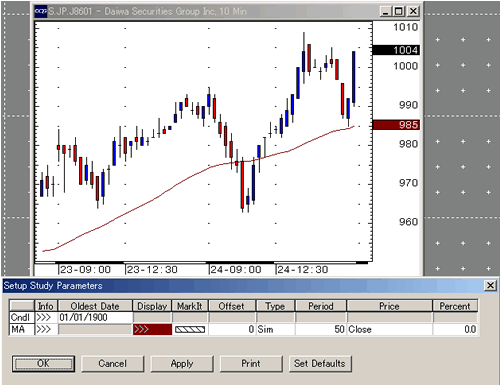
Task: Select the MA Type cell showing Sim
Action: (x=275, y=329)
